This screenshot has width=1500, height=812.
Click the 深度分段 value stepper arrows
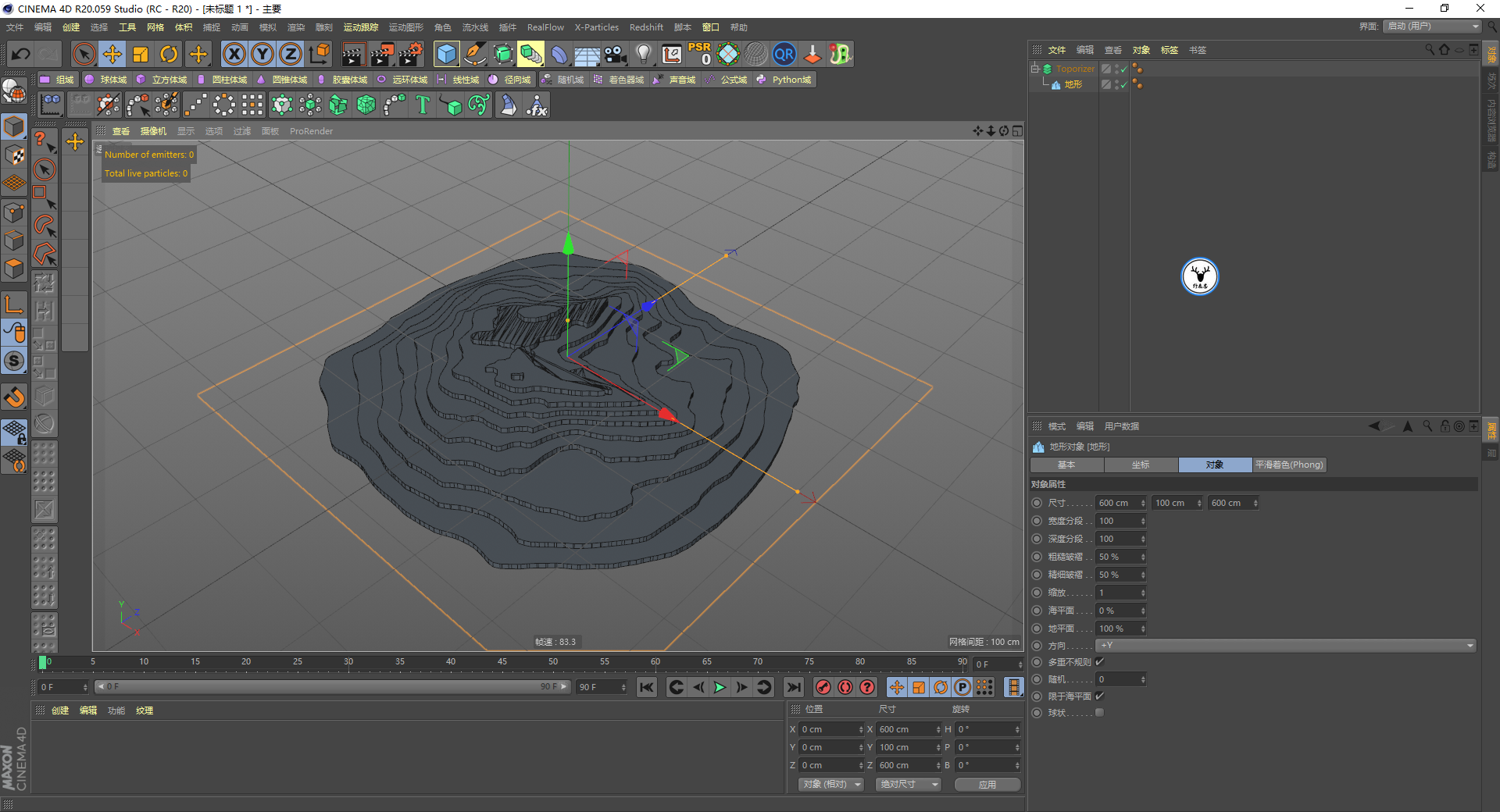[1143, 539]
